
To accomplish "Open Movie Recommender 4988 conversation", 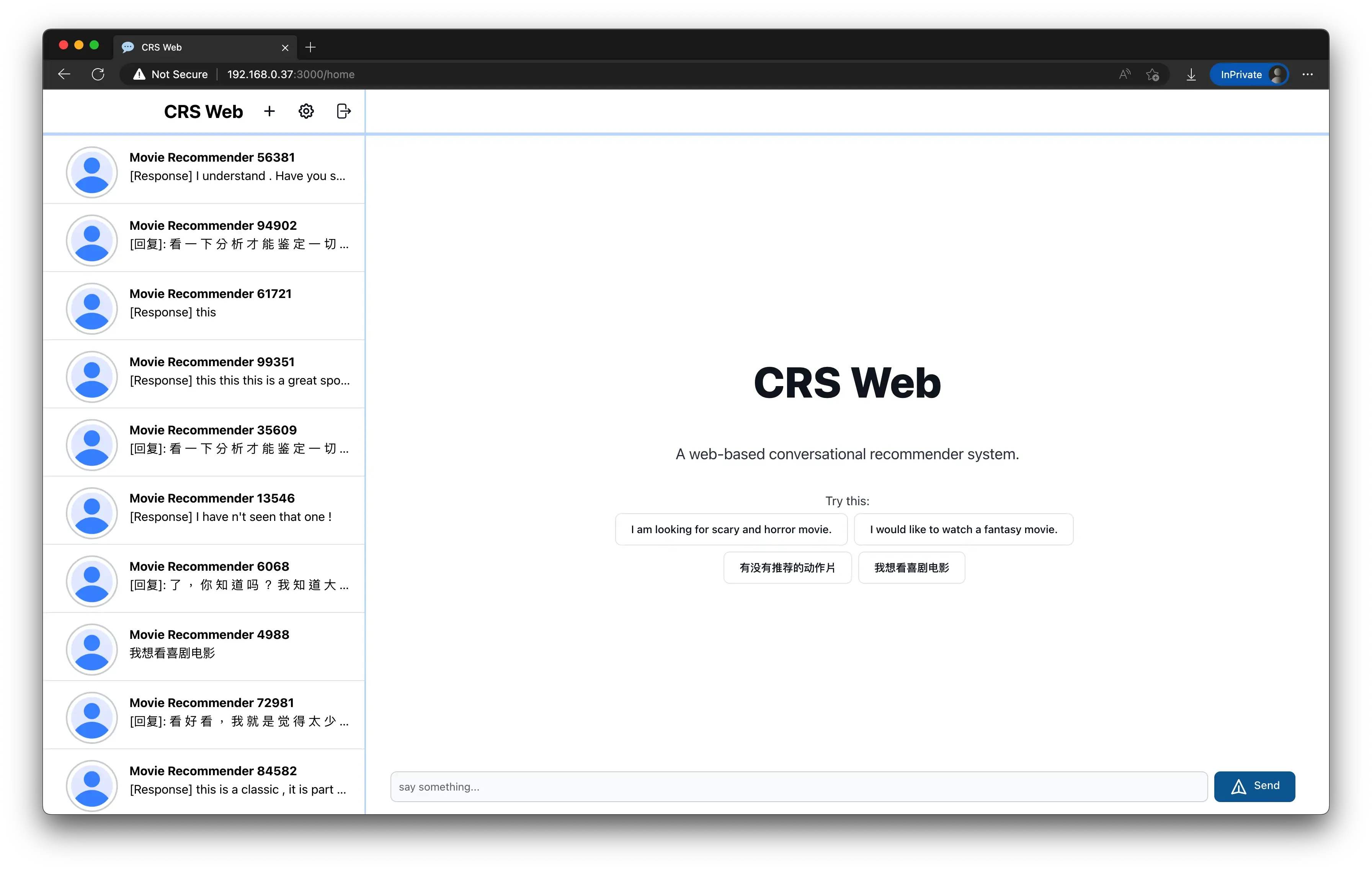I will (x=204, y=647).
